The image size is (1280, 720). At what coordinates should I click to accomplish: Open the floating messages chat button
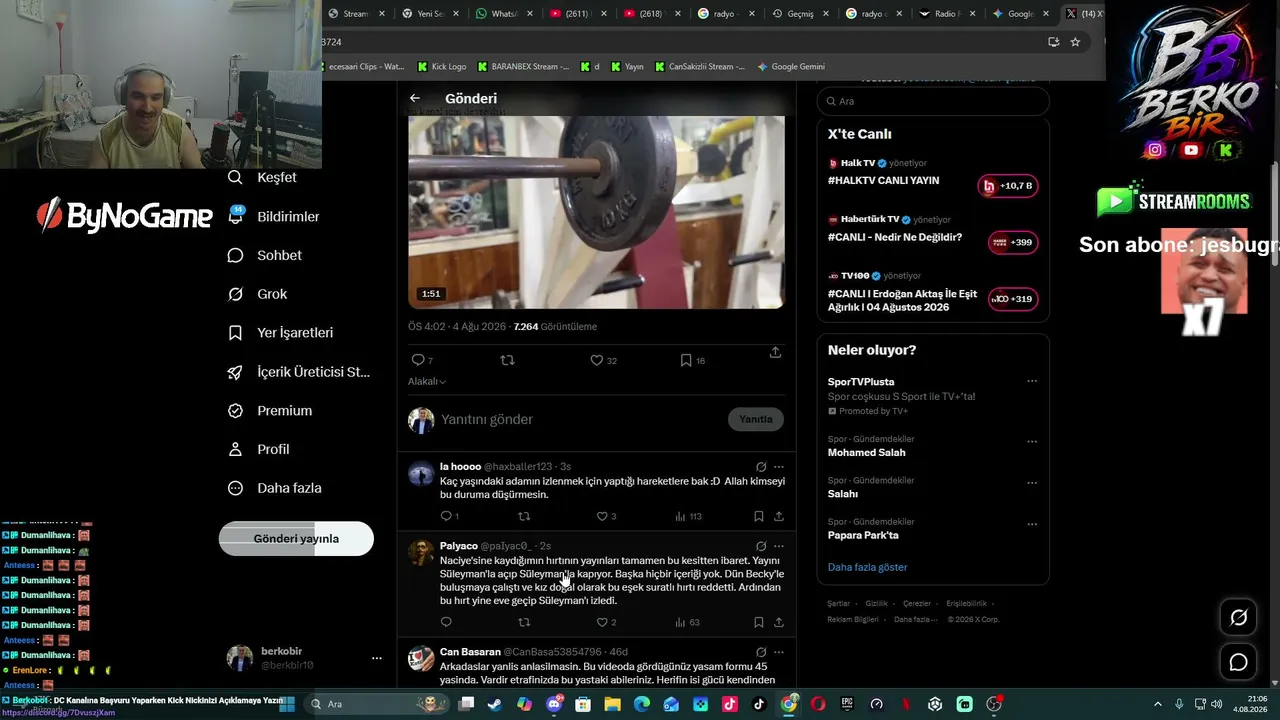[1238, 662]
